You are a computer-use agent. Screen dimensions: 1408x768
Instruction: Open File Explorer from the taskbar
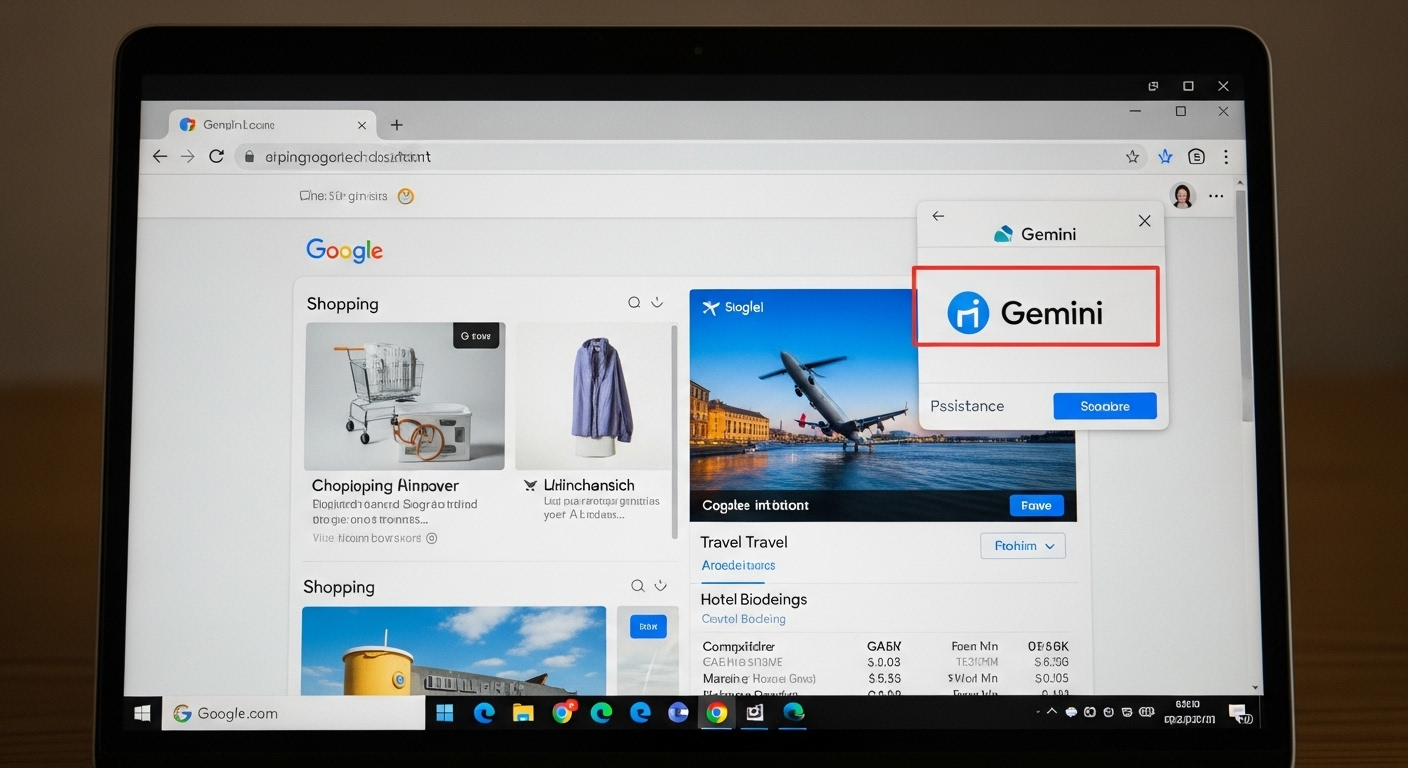pyautogui.click(x=523, y=713)
